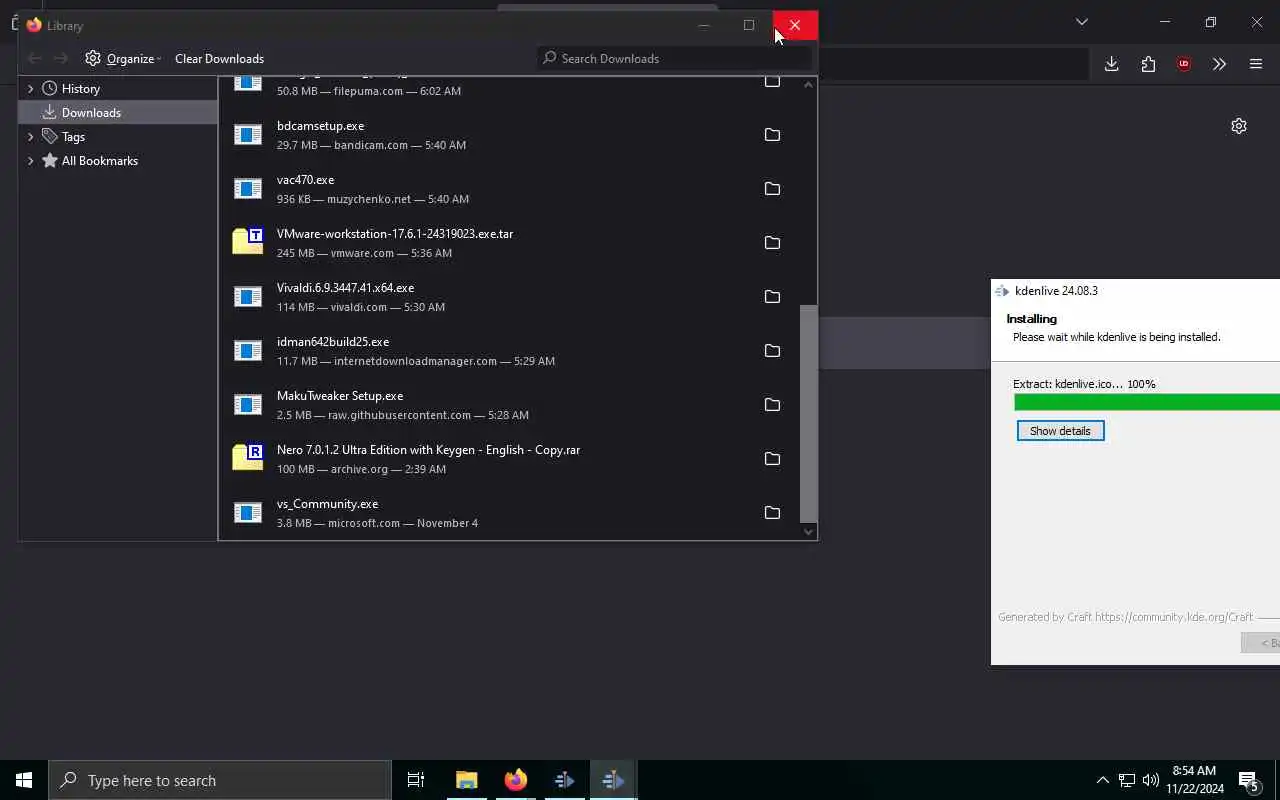Show Nero 7.0.1.2 rar in folder

click(x=772, y=459)
